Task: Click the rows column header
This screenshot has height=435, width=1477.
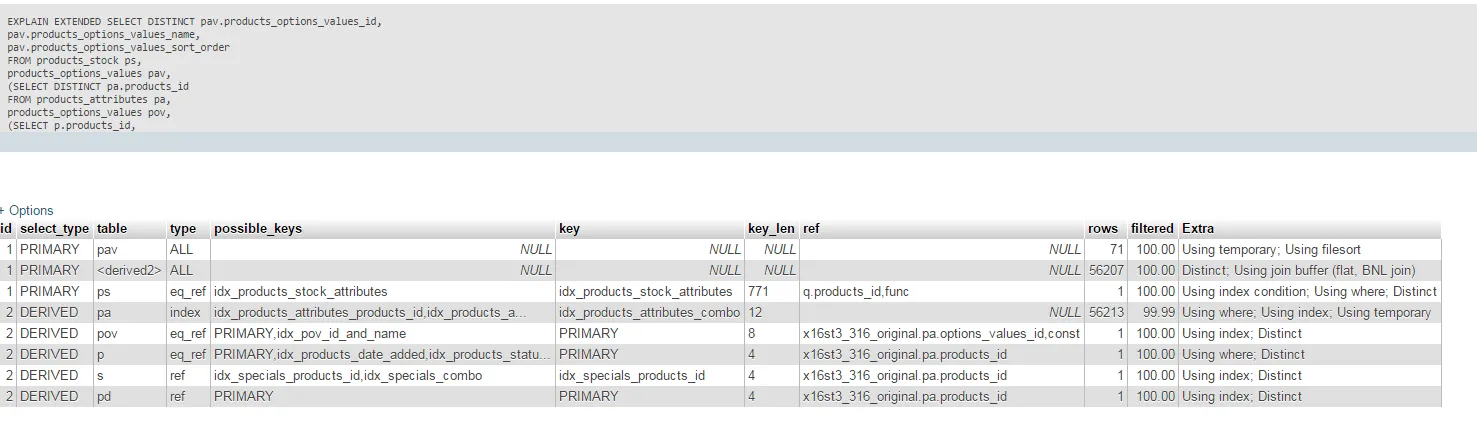Action: [1103, 228]
